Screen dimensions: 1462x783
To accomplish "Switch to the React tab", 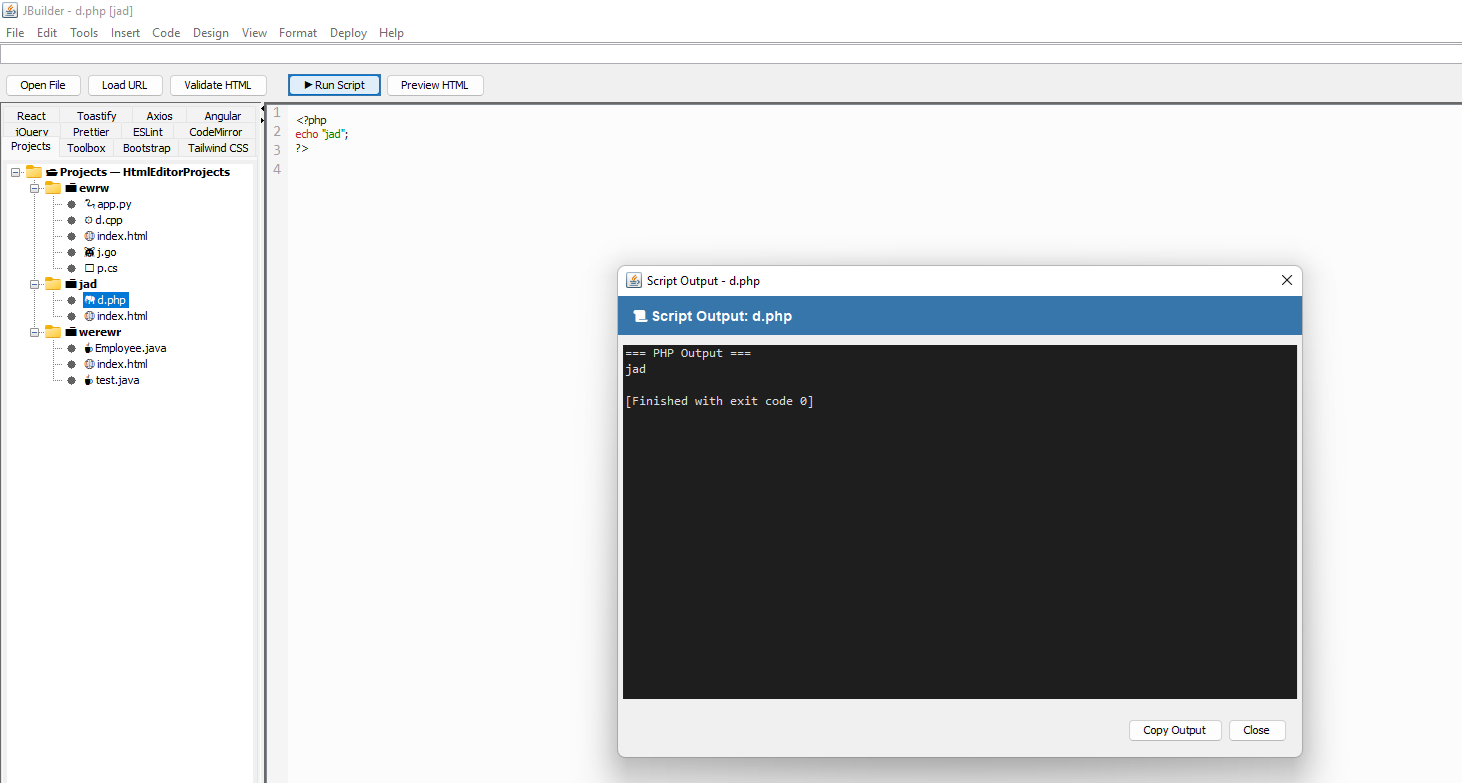I will [x=31, y=116].
